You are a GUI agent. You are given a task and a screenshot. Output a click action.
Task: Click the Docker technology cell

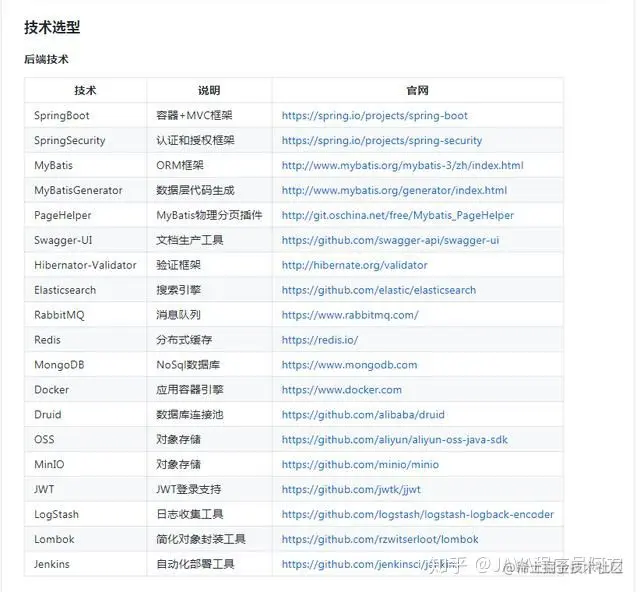[x=85, y=389]
